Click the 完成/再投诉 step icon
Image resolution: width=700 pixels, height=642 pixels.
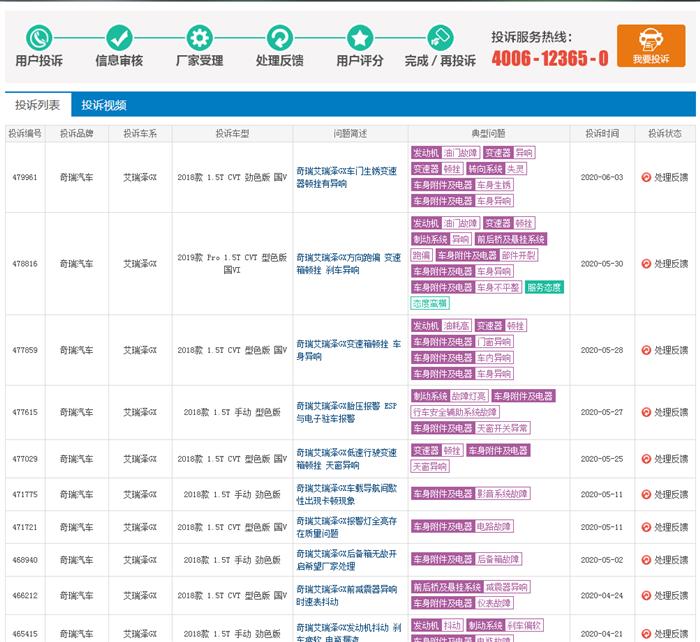440,38
